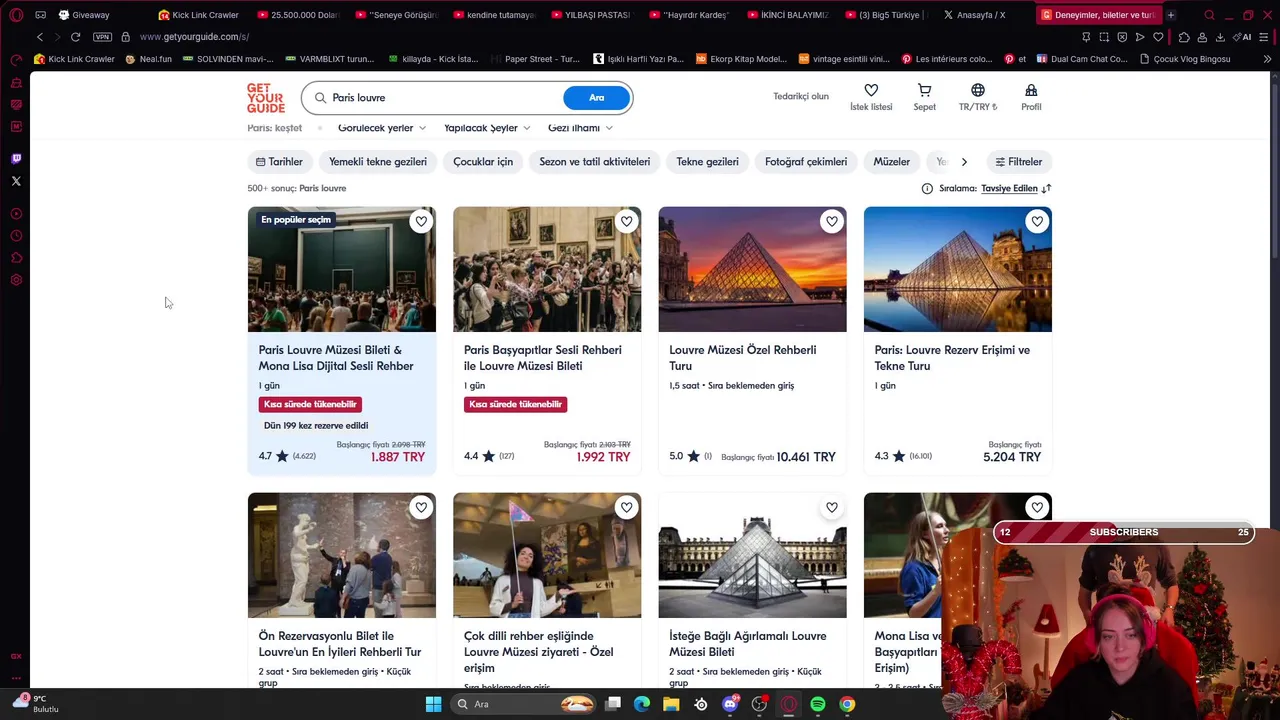This screenshot has width=1280, height=720.
Task: Open the Sepet shopping cart
Action: tap(924, 90)
